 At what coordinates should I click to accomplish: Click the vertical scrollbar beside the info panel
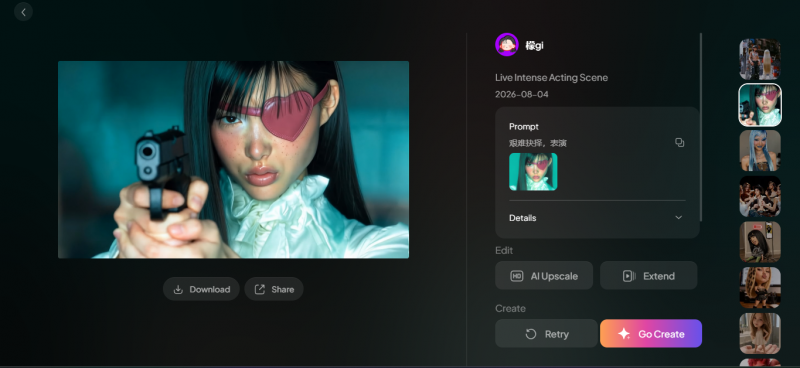coord(701,127)
